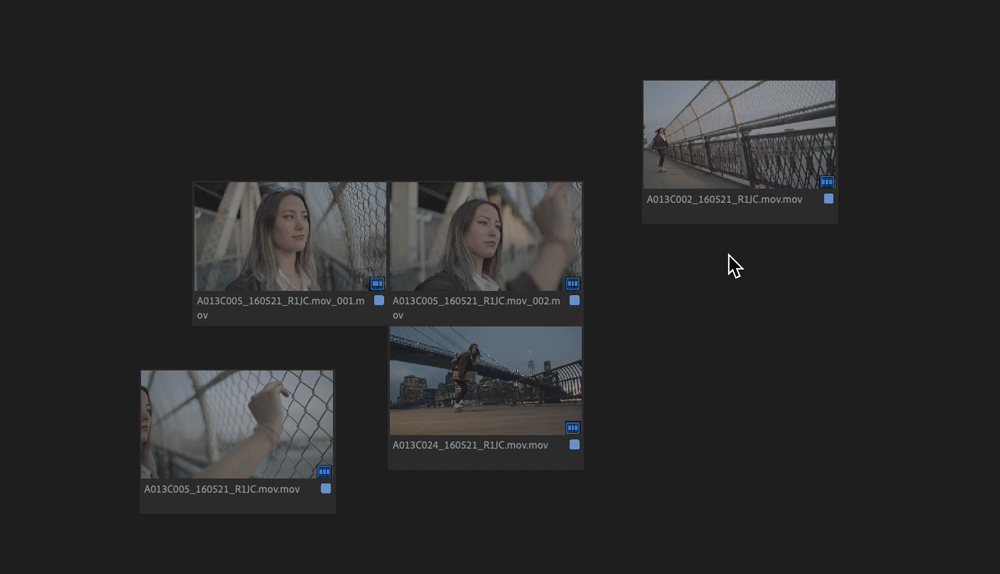
Task: Click the file name A013C005_160521_R1JC.mov_002.mov
Action: (x=476, y=307)
